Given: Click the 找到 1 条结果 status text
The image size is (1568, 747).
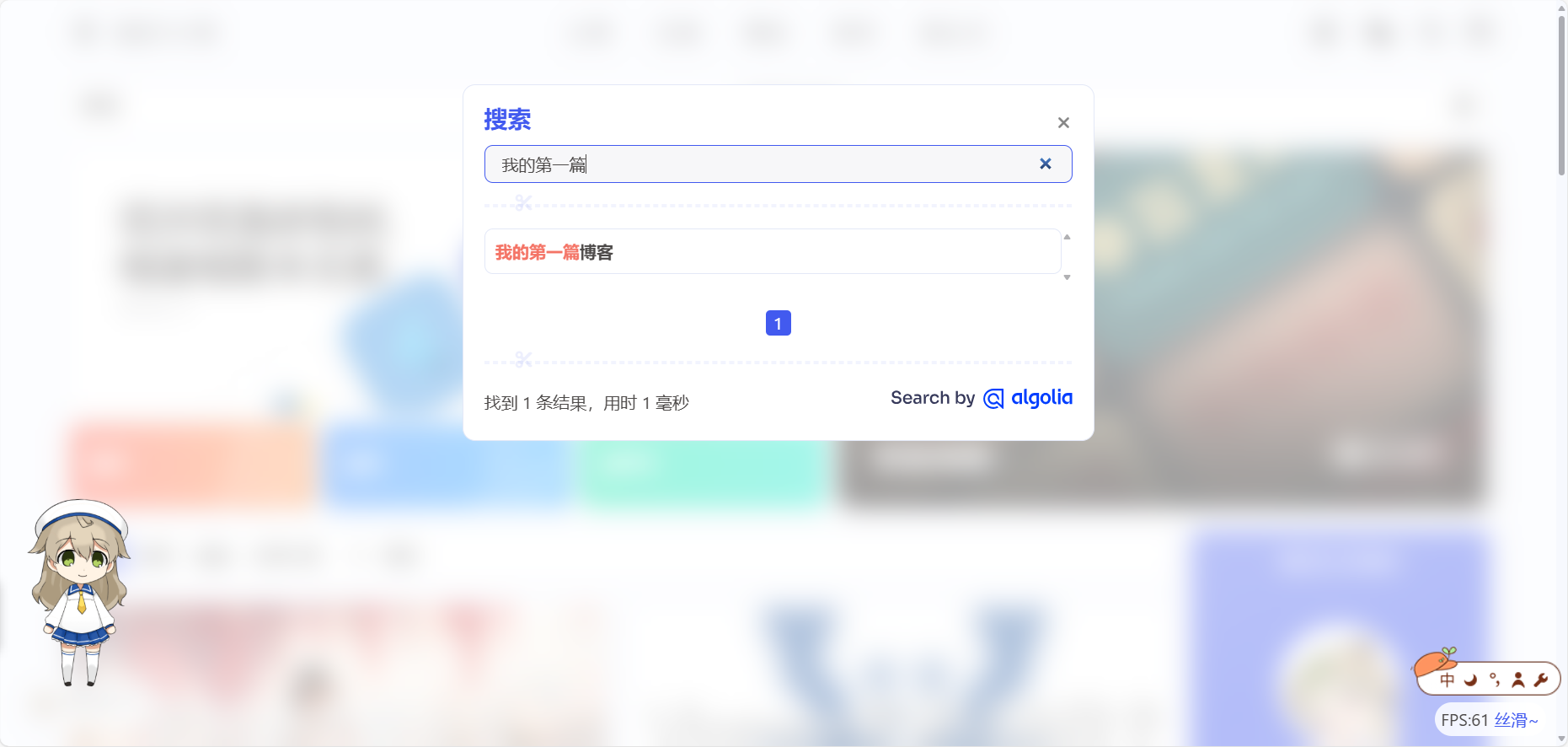Looking at the screenshot, I should [586, 403].
